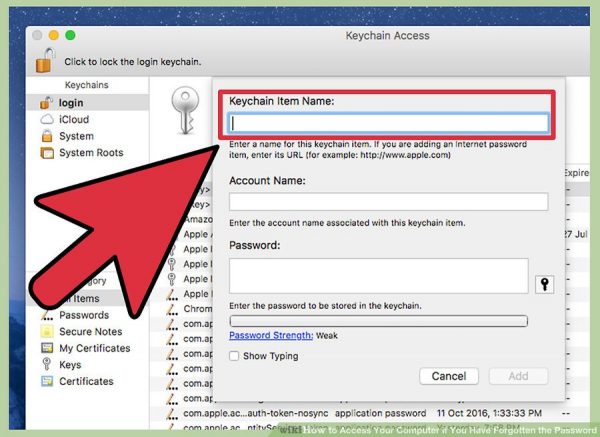Focus the Keychain Item Name field
600x437 pixels.
(389, 123)
